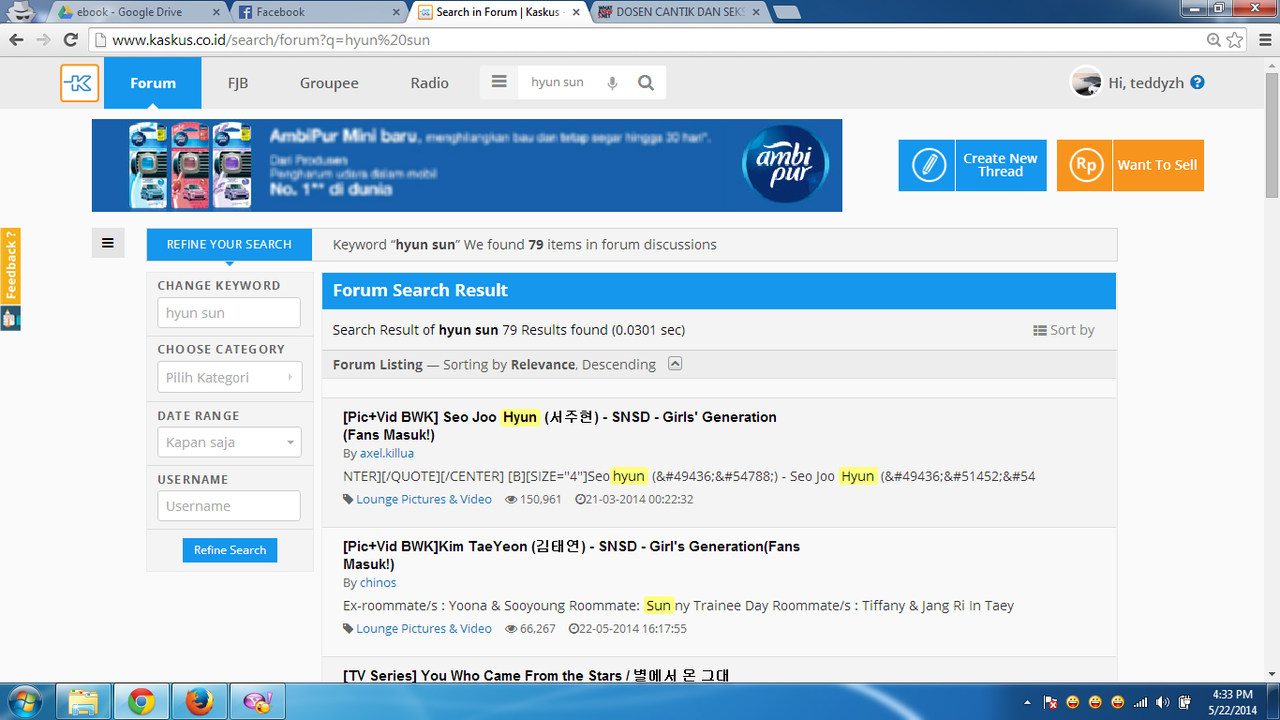Screen dimensions: 1280x720
Task: Click the magnifier search icon
Action: [x=646, y=83]
